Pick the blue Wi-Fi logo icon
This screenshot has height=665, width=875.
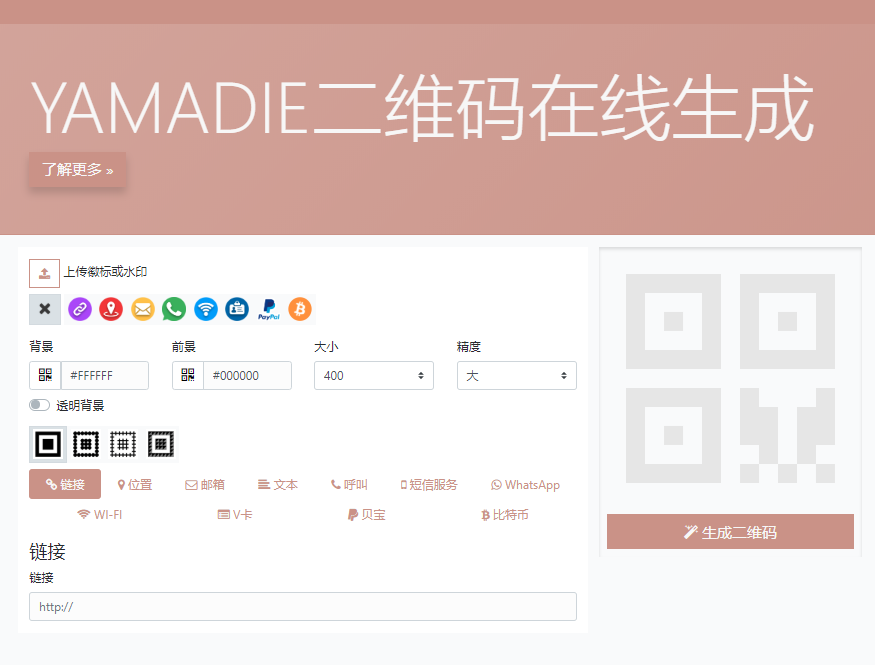tap(206, 309)
